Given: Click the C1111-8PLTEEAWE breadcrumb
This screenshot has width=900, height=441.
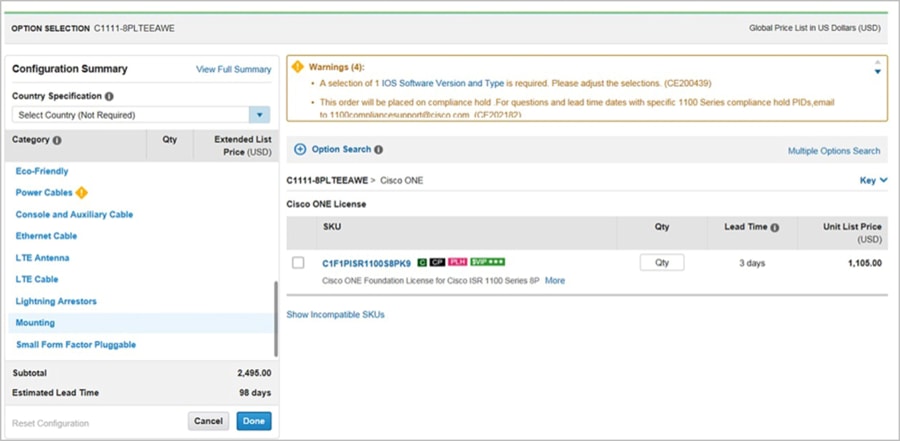Looking at the screenshot, I should [327, 180].
